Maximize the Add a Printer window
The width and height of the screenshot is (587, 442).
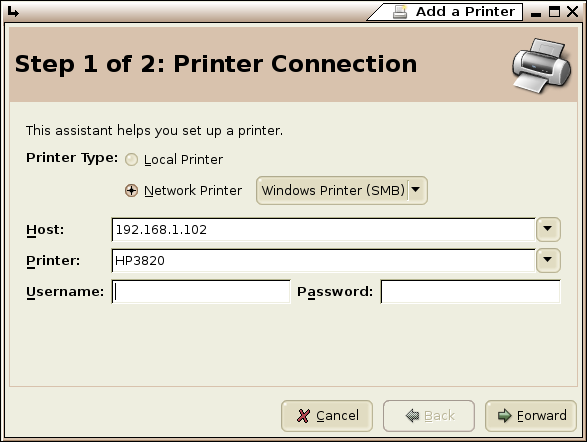tap(554, 12)
